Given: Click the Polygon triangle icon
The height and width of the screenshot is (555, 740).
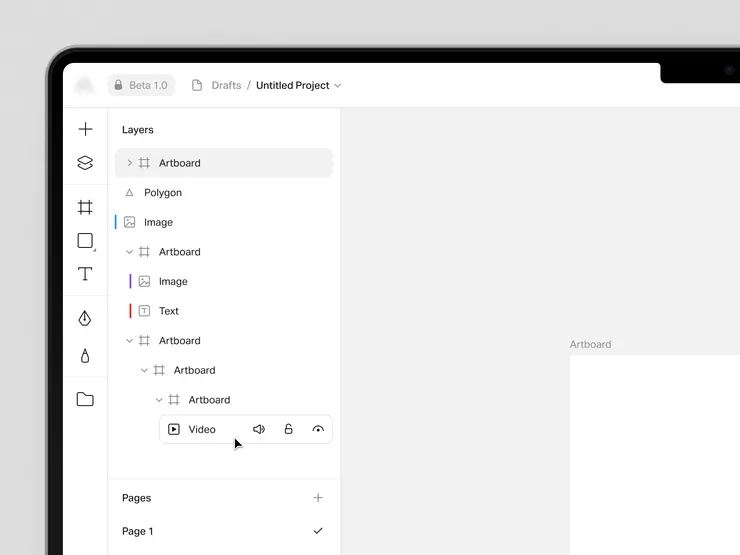Looking at the screenshot, I should pos(129,193).
